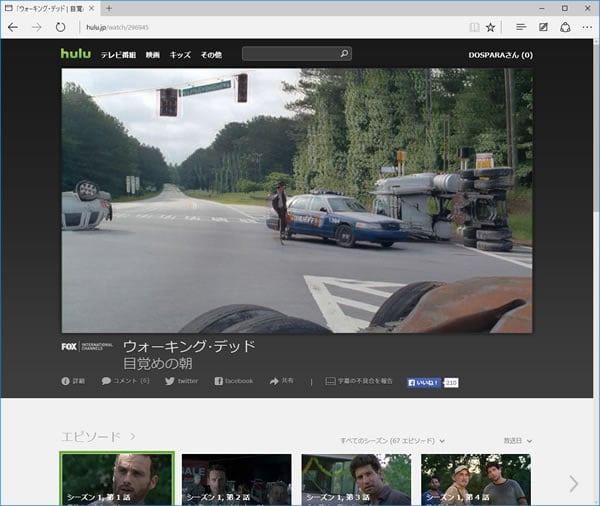Open the Edge Hub lines icon
This screenshot has height=506, width=600.
coord(521,27)
